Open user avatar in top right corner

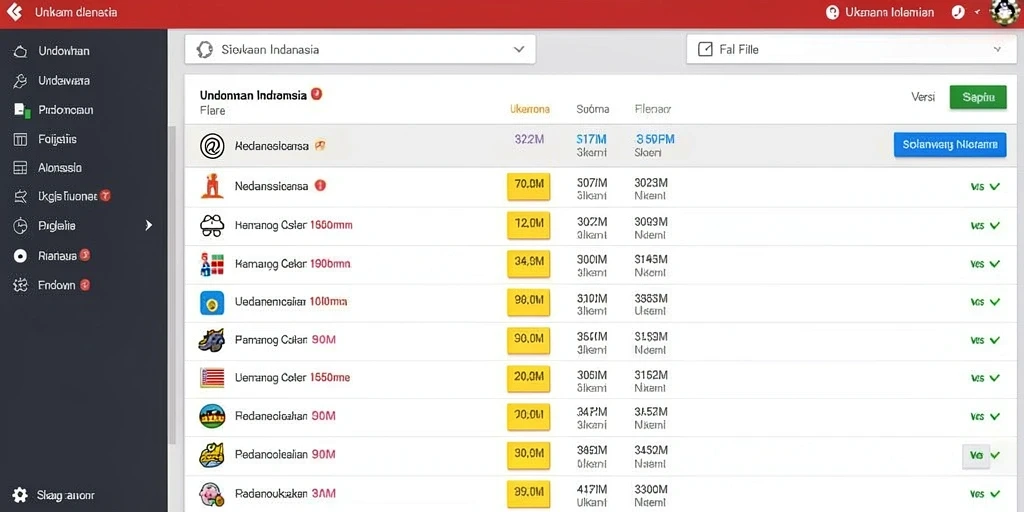point(1005,12)
